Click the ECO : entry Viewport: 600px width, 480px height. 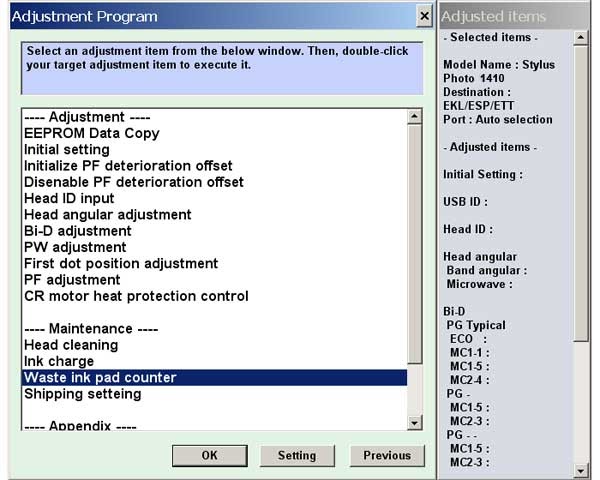(468, 339)
